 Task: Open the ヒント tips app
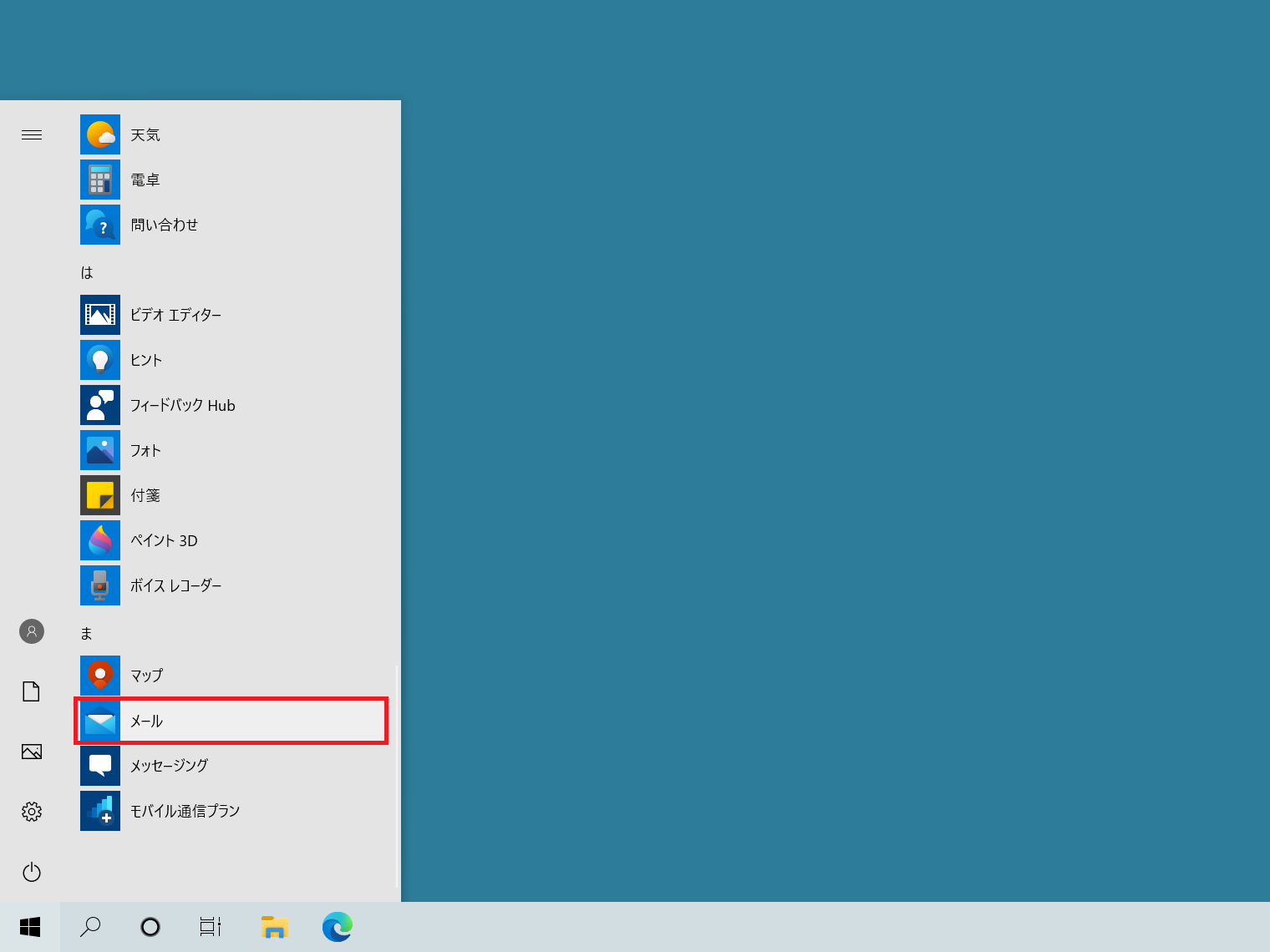click(145, 360)
